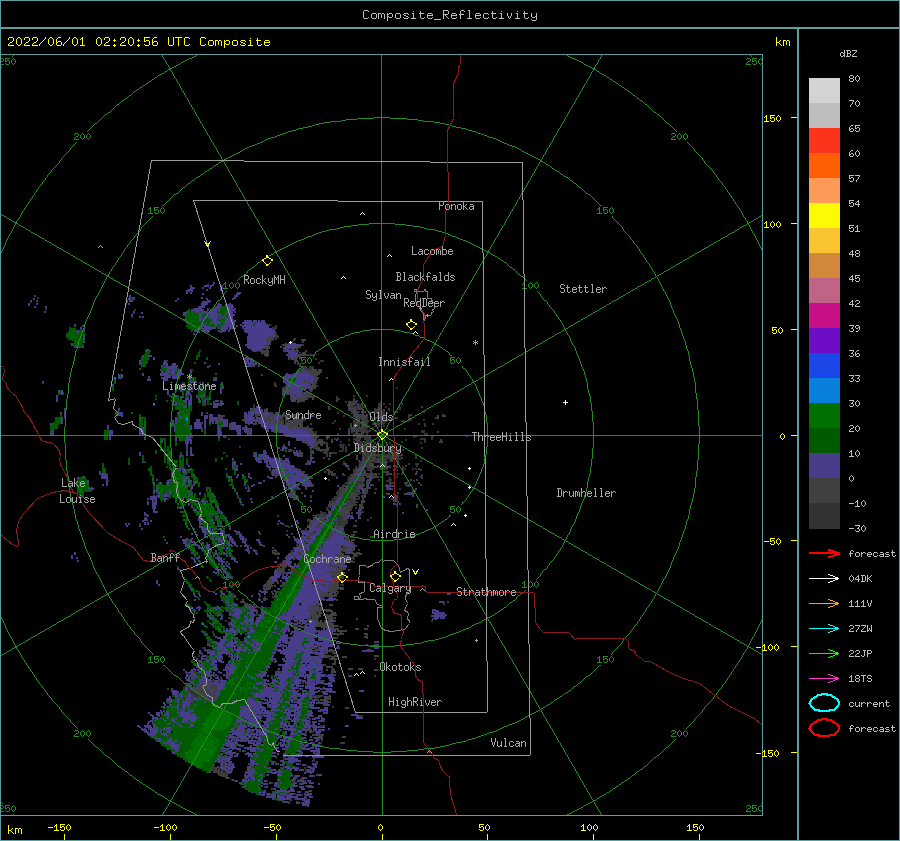Viewport: 900px width, 841px height.
Task: Click the Innisfail label
Action: (404, 362)
